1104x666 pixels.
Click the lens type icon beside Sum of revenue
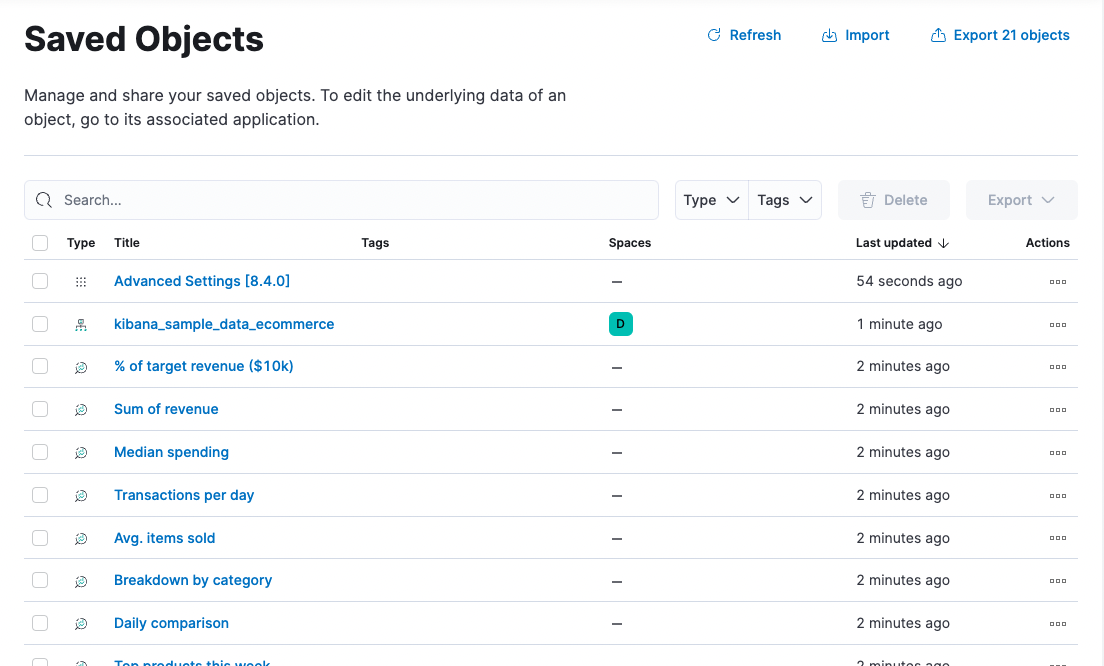81,410
